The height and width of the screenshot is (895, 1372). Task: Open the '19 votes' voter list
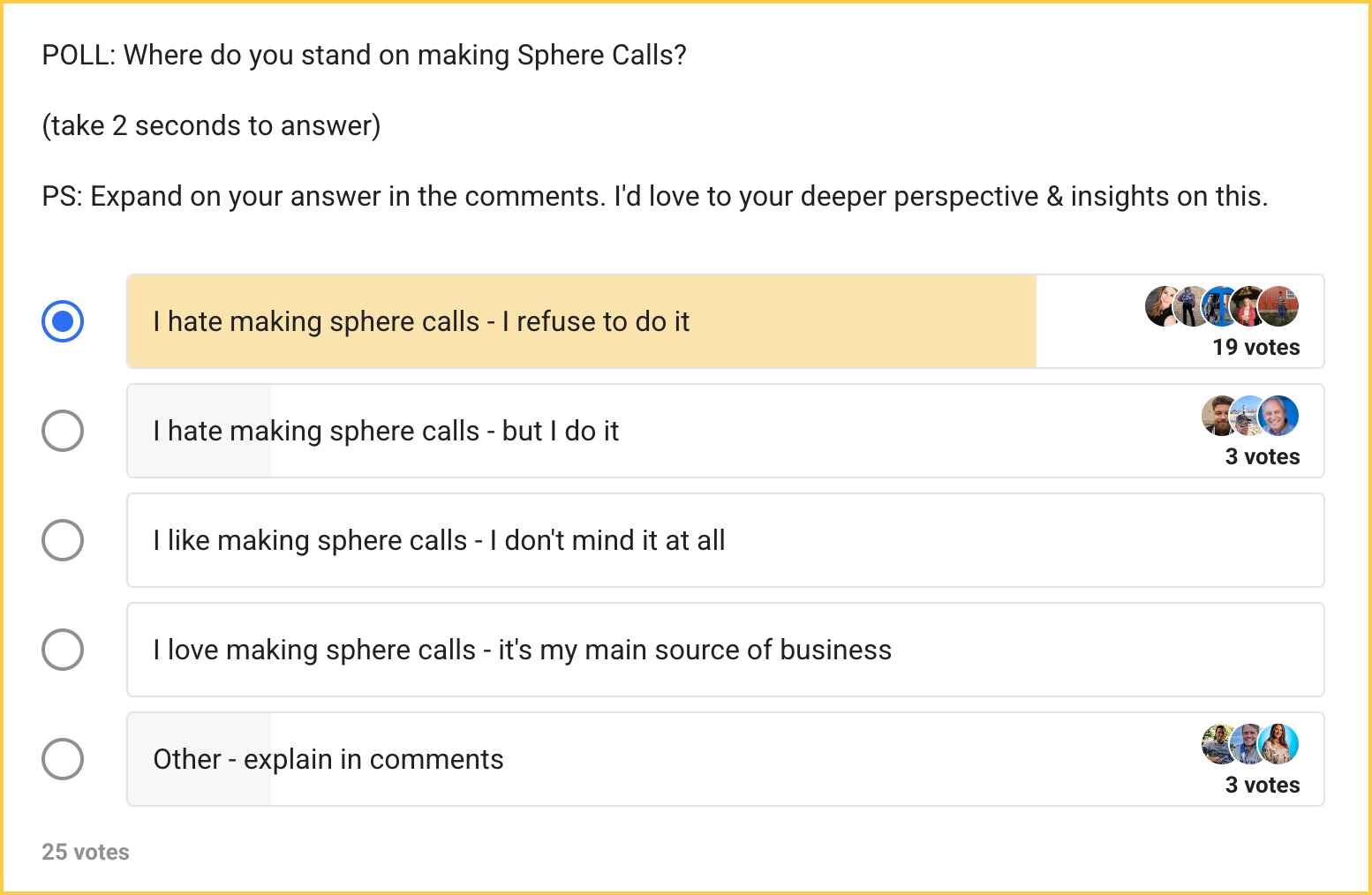[x=1256, y=347]
